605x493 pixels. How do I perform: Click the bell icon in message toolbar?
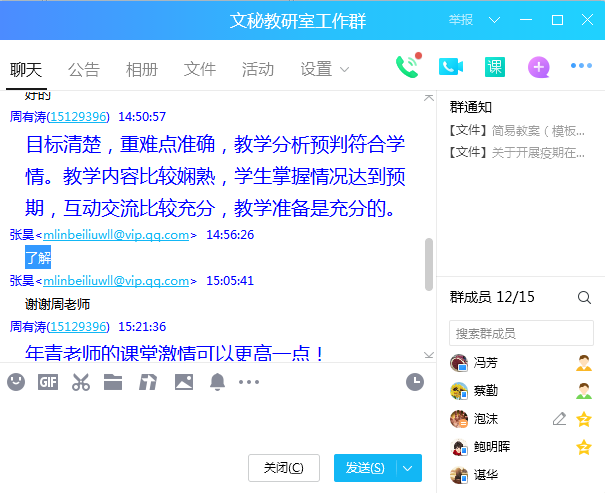217,381
